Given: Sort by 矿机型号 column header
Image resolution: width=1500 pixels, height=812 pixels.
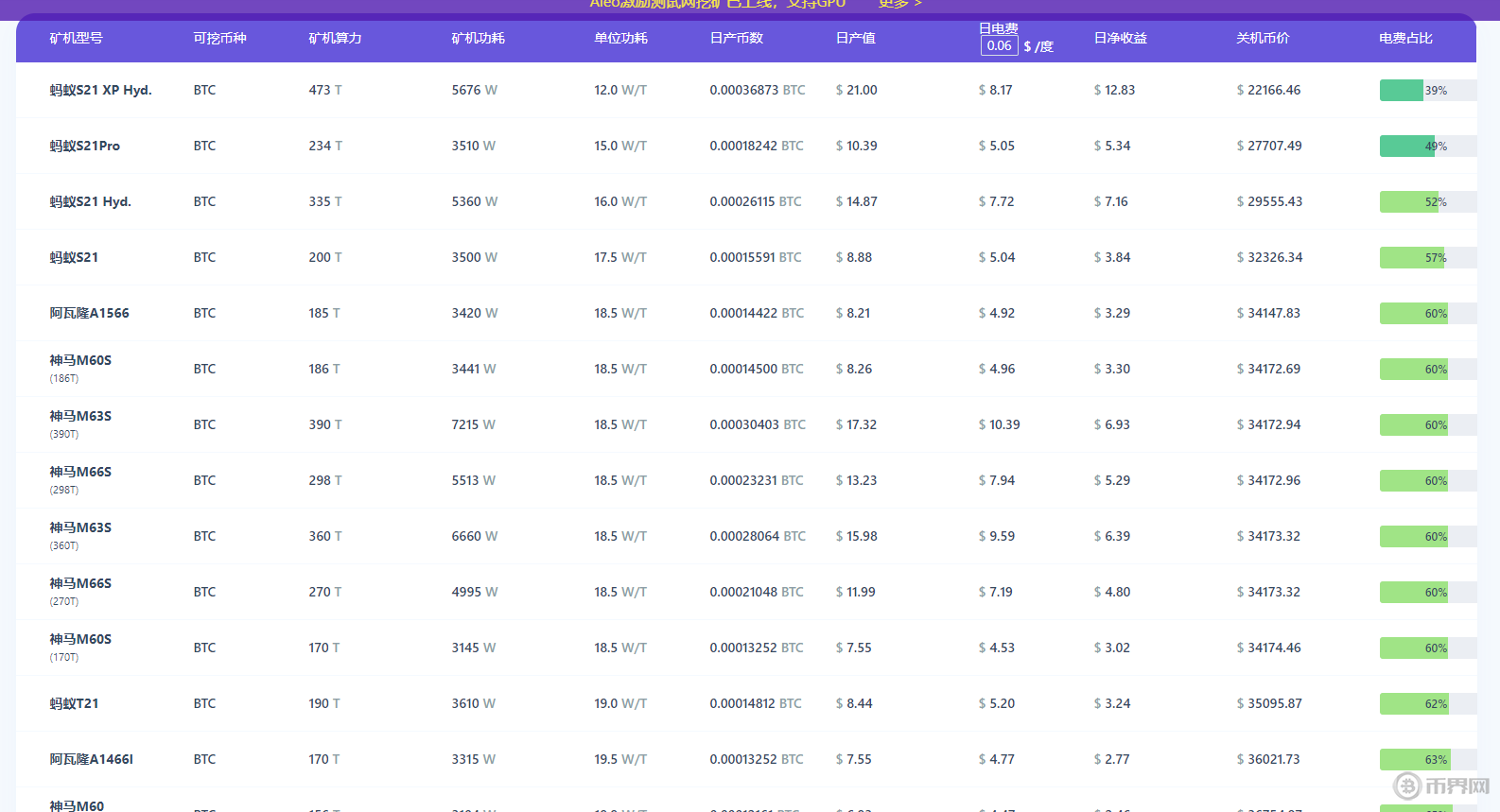Looking at the screenshot, I should pyautogui.click(x=76, y=39).
